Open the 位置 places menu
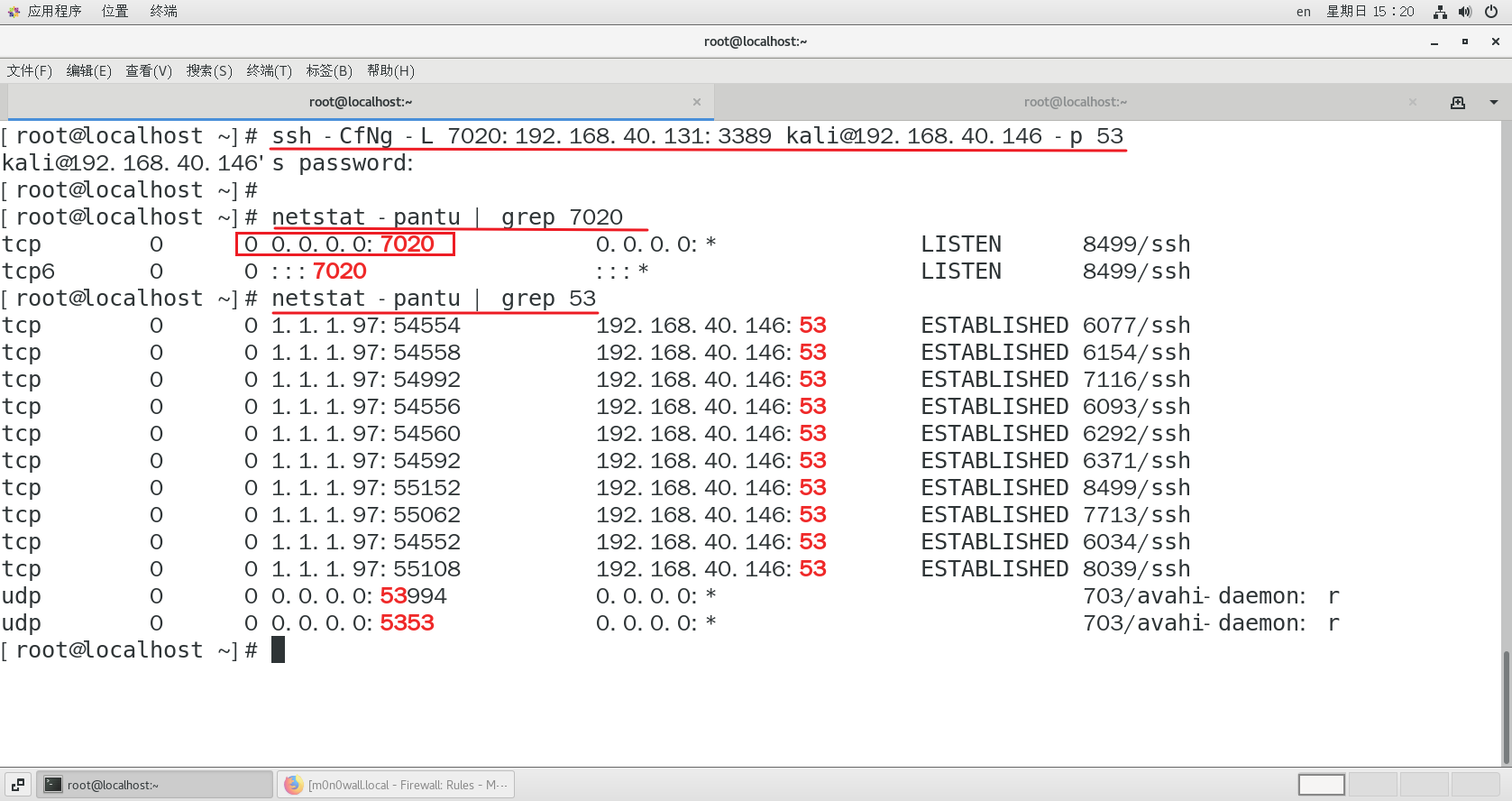The image size is (1512, 801). coord(115,12)
